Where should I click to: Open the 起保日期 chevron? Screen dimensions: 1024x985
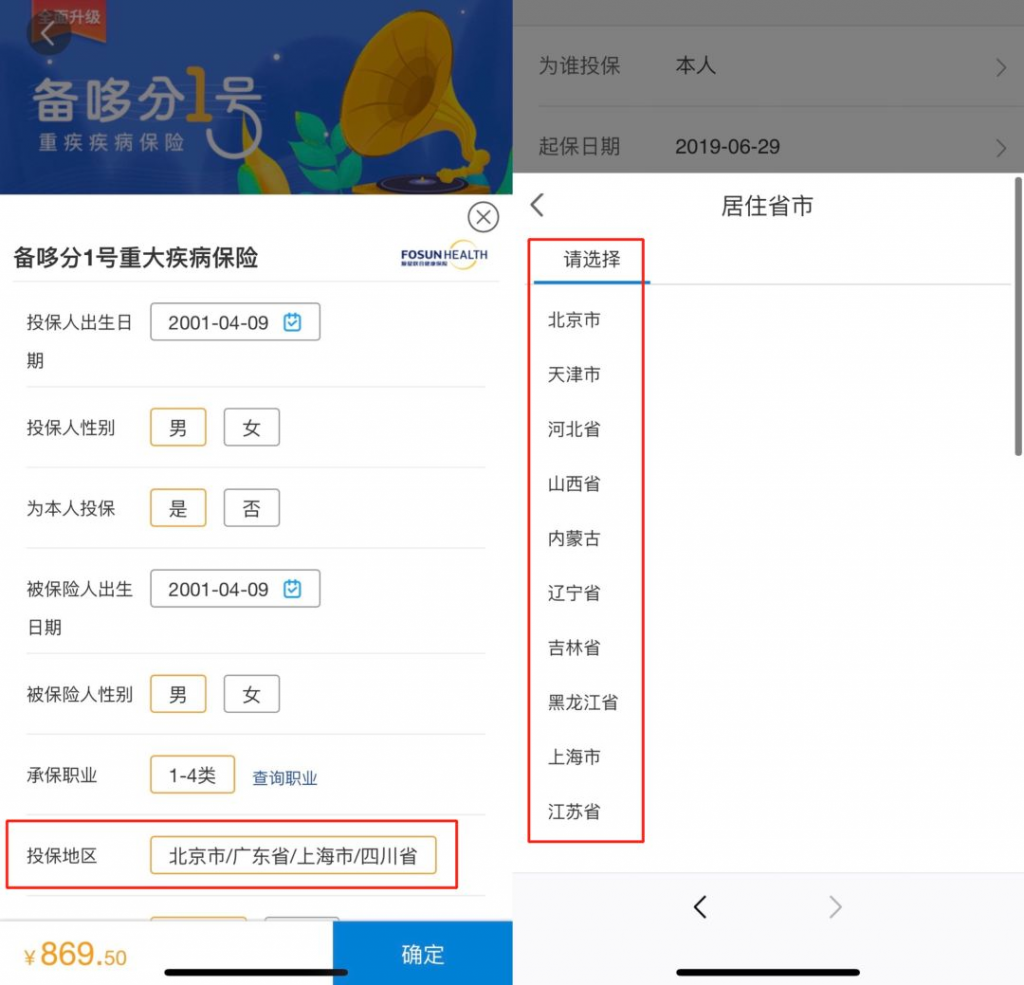1000,148
